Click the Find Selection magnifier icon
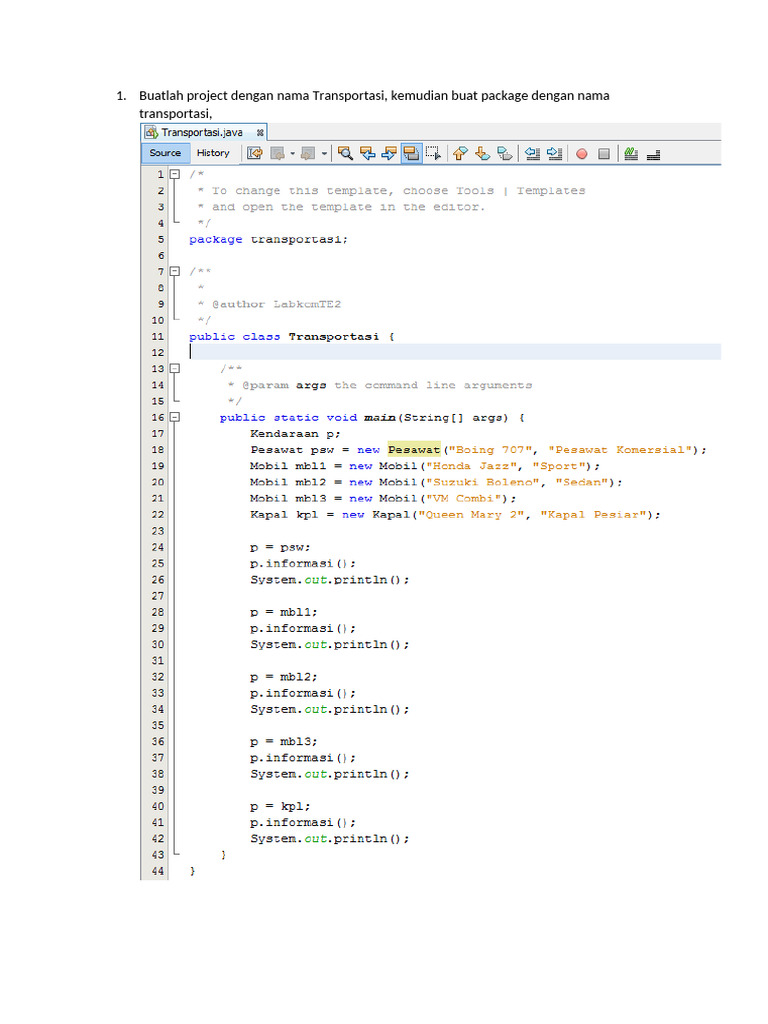This screenshot has width=768, height=1024. [345, 153]
